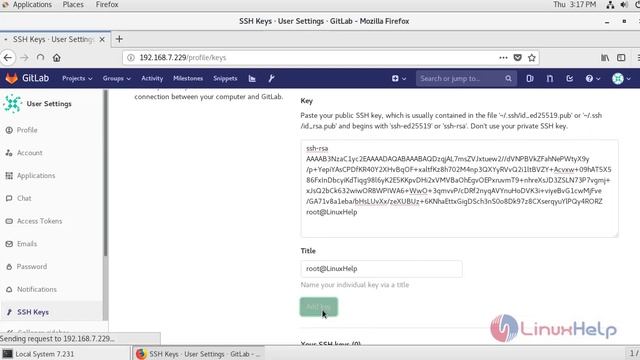Open Profile in the sidebar

click(27, 130)
